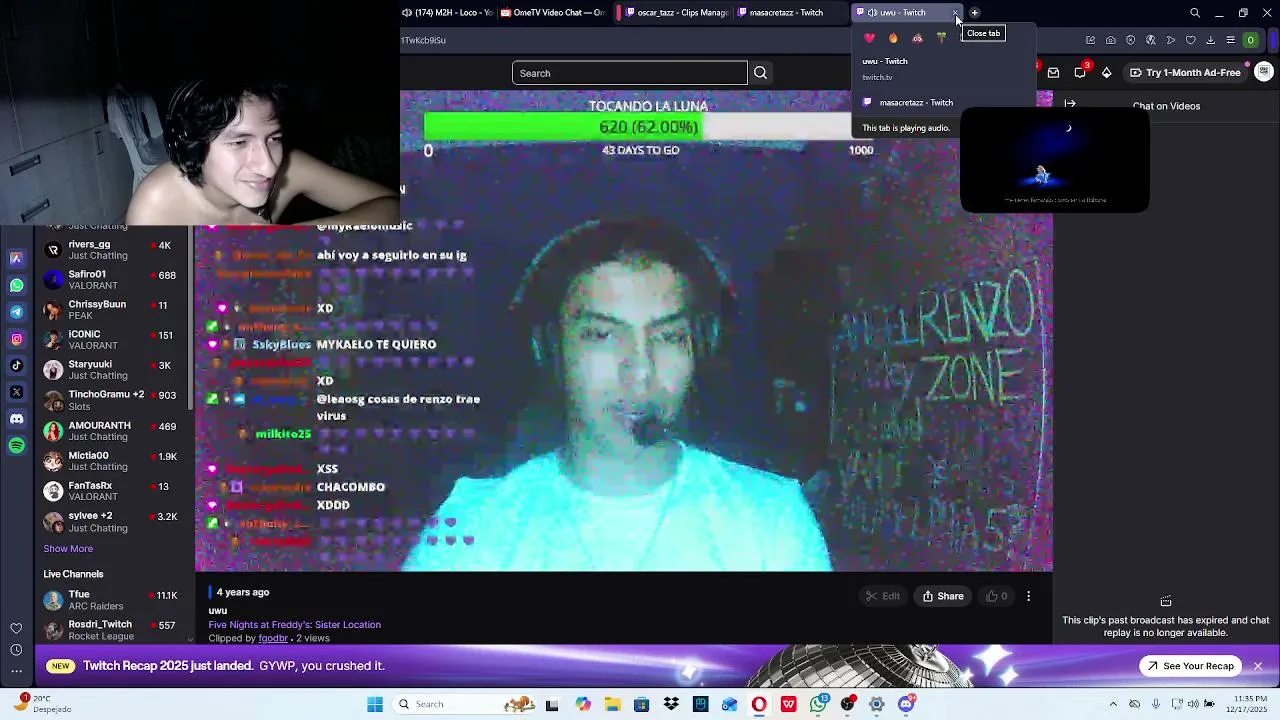
Task: Open TikTok in the Opera sidebar
Action: (17, 366)
